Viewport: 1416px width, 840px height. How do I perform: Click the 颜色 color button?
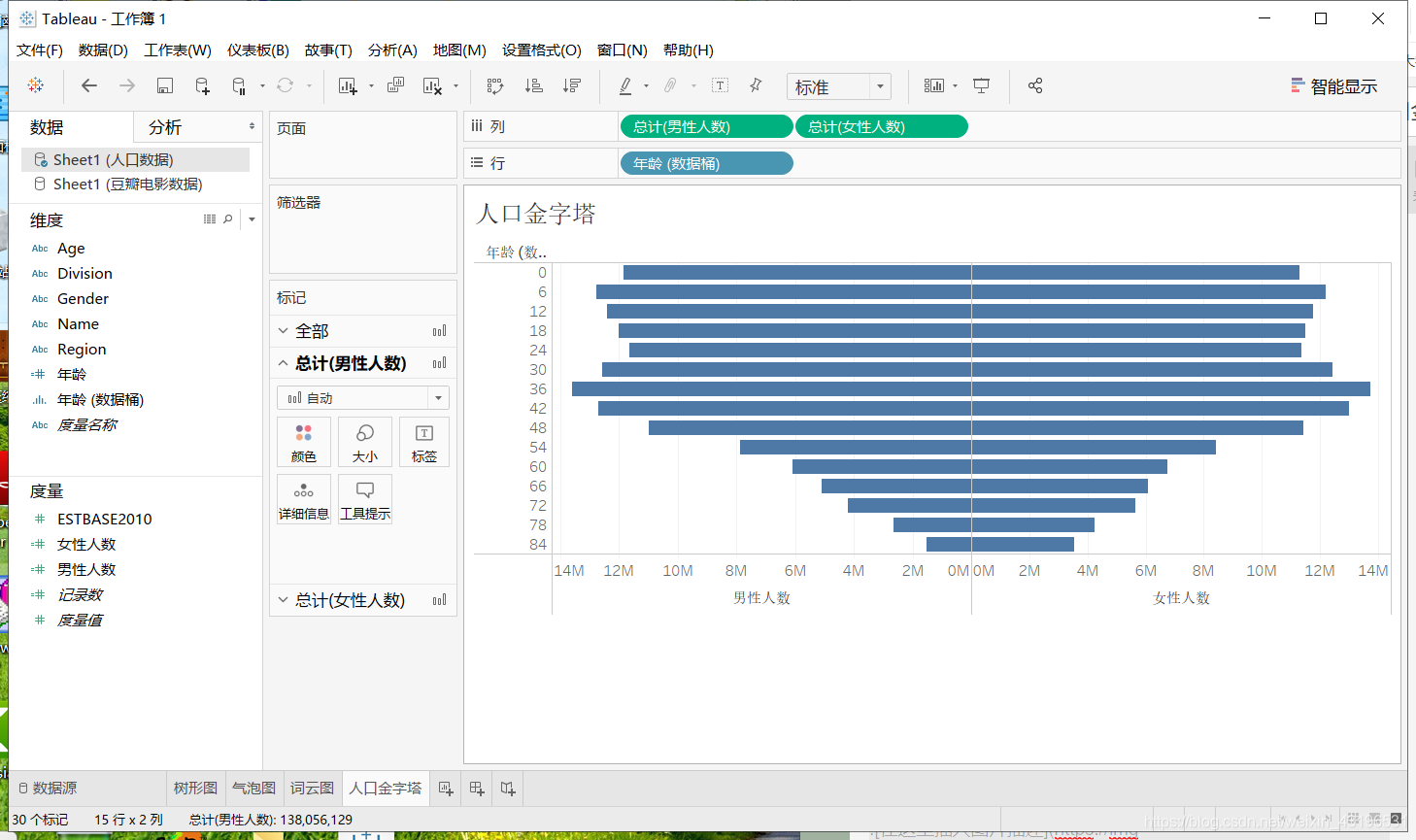pos(304,443)
